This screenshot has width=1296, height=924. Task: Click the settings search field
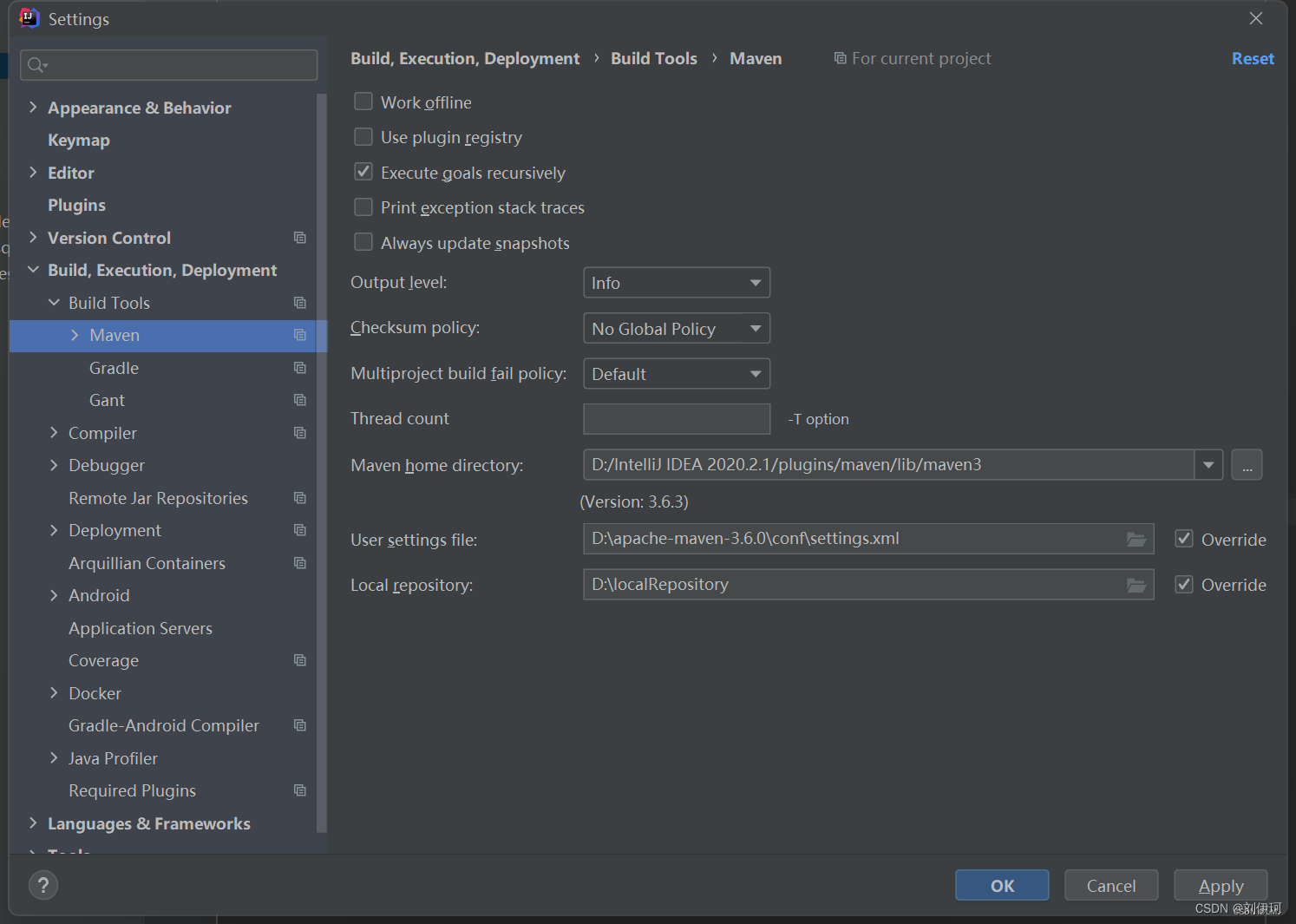pyautogui.click(x=168, y=65)
